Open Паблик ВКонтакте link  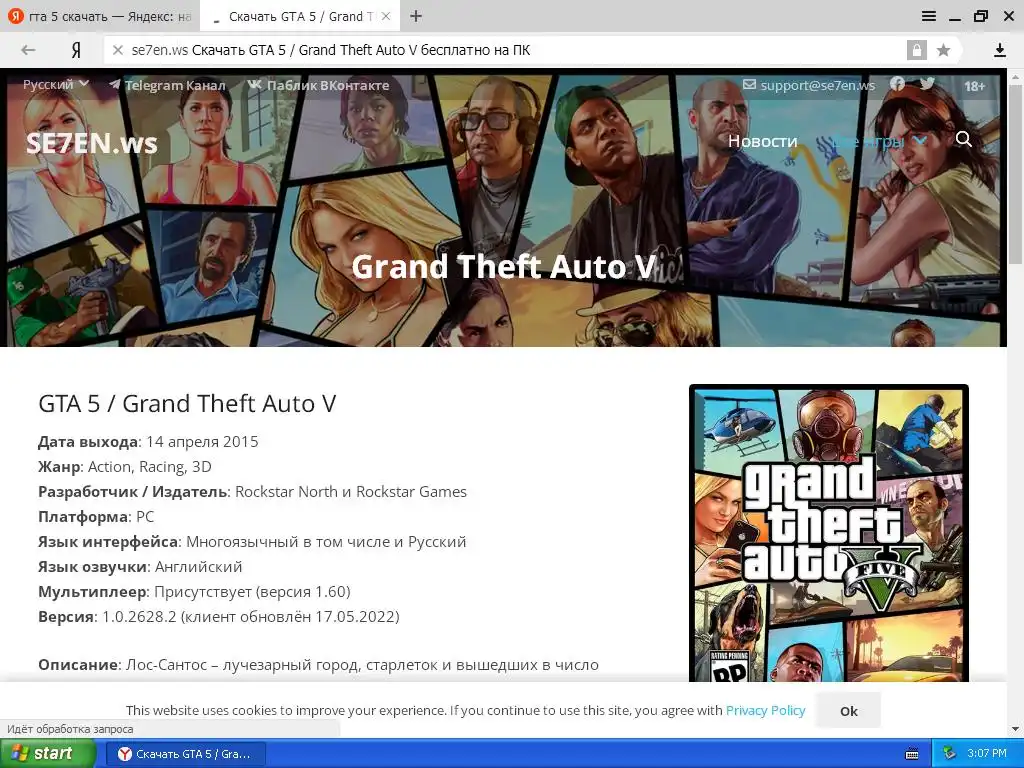pos(318,85)
